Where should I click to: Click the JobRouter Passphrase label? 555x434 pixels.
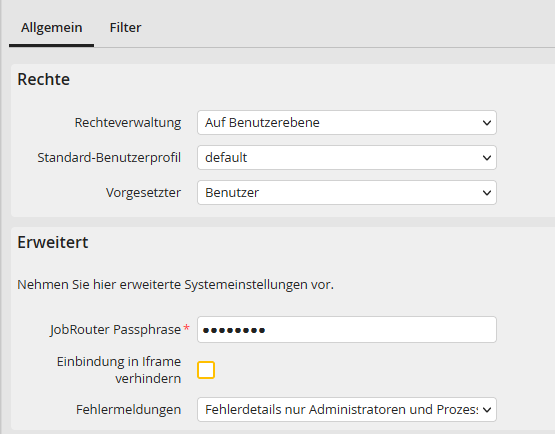[x=115, y=330]
